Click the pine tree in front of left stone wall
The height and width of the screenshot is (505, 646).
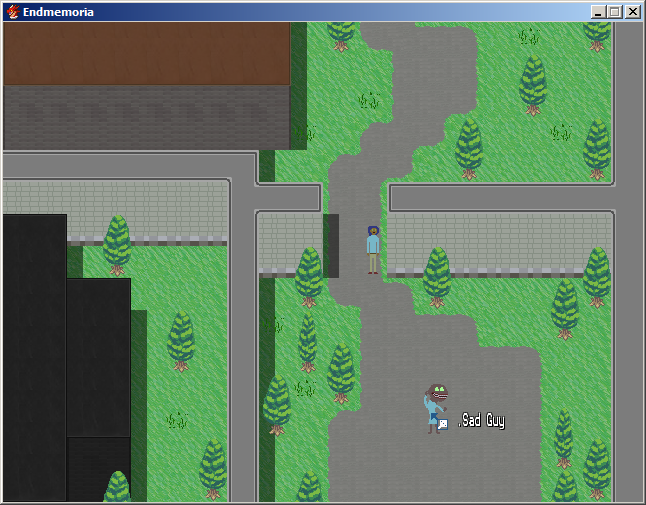coord(117,244)
